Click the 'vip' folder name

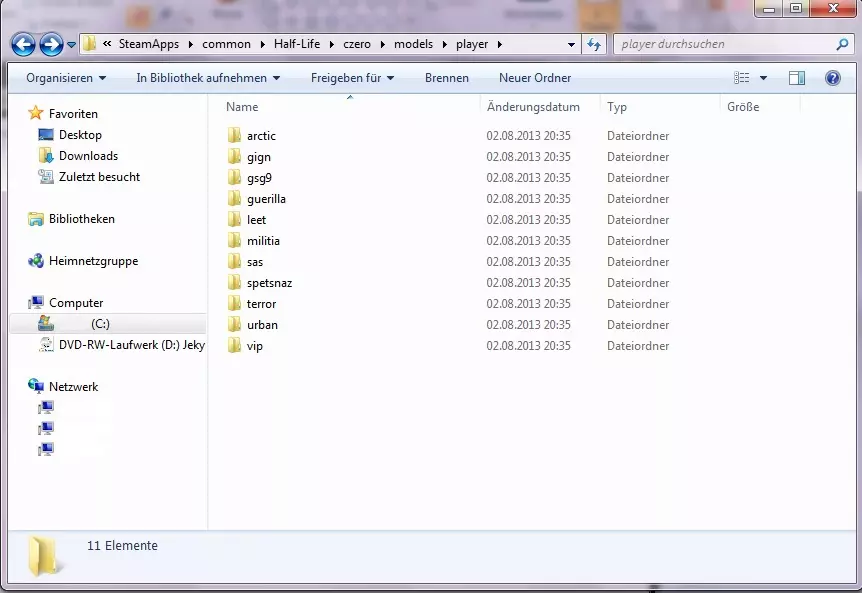point(255,346)
